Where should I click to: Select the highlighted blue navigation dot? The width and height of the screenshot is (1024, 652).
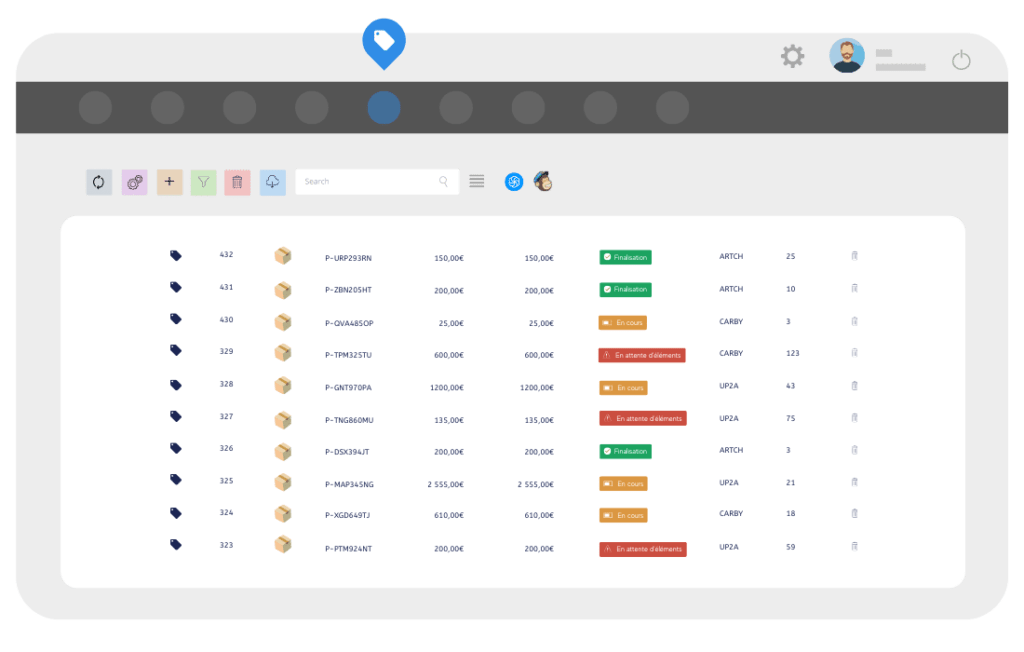tap(383, 107)
